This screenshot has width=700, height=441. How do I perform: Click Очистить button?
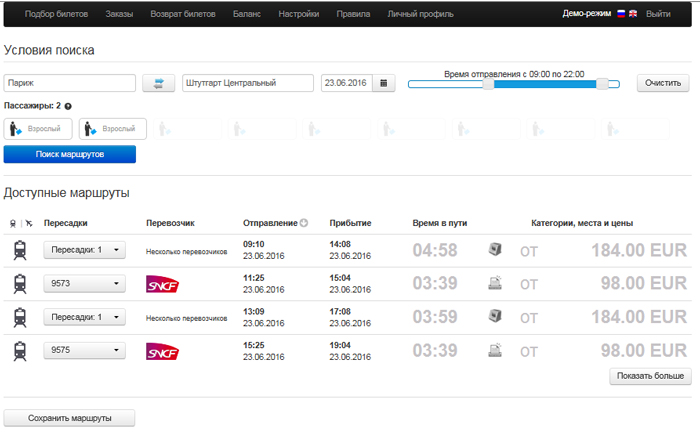[x=663, y=83]
